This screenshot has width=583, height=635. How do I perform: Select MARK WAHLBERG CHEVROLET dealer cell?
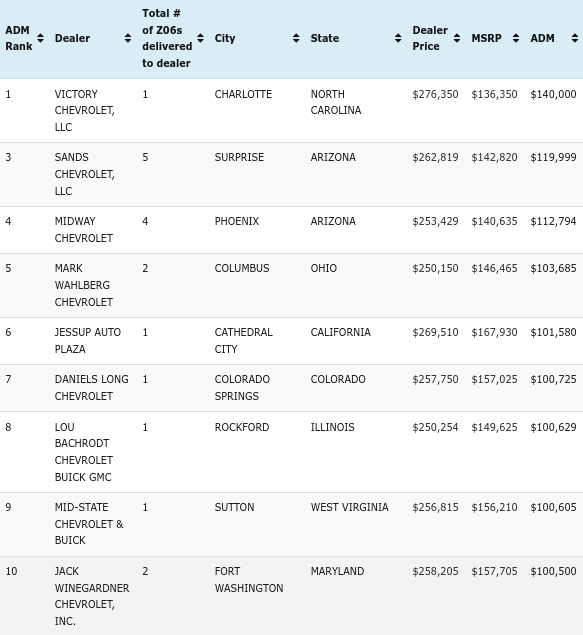[84, 285]
